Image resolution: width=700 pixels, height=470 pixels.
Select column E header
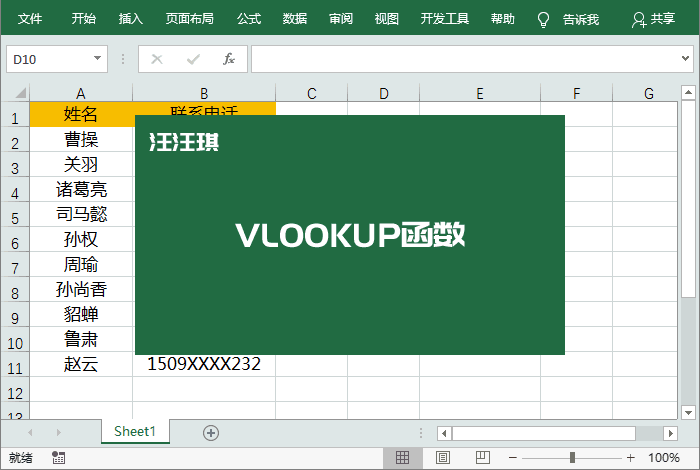tap(480, 93)
